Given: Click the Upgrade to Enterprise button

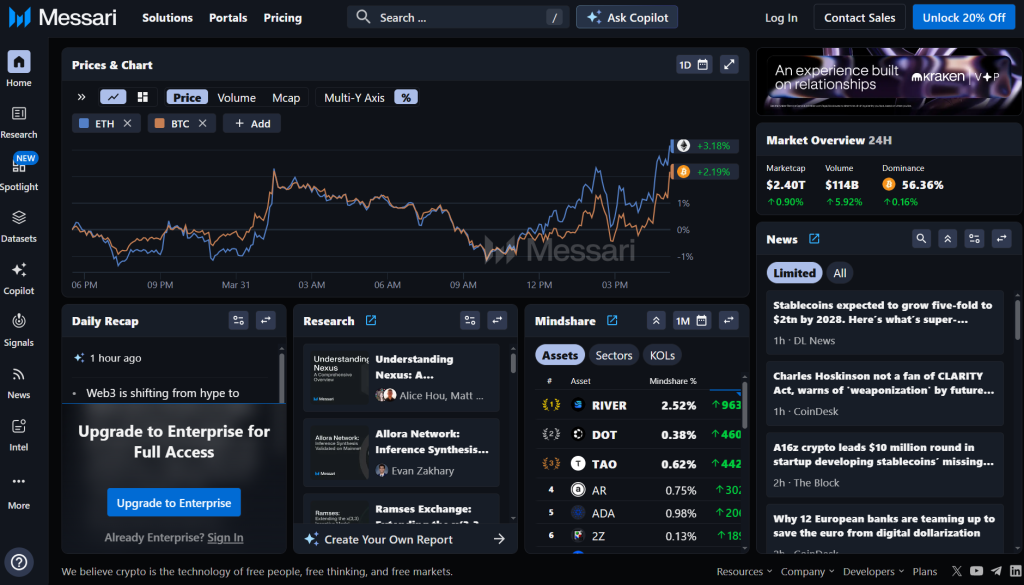Looking at the screenshot, I should [x=174, y=503].
